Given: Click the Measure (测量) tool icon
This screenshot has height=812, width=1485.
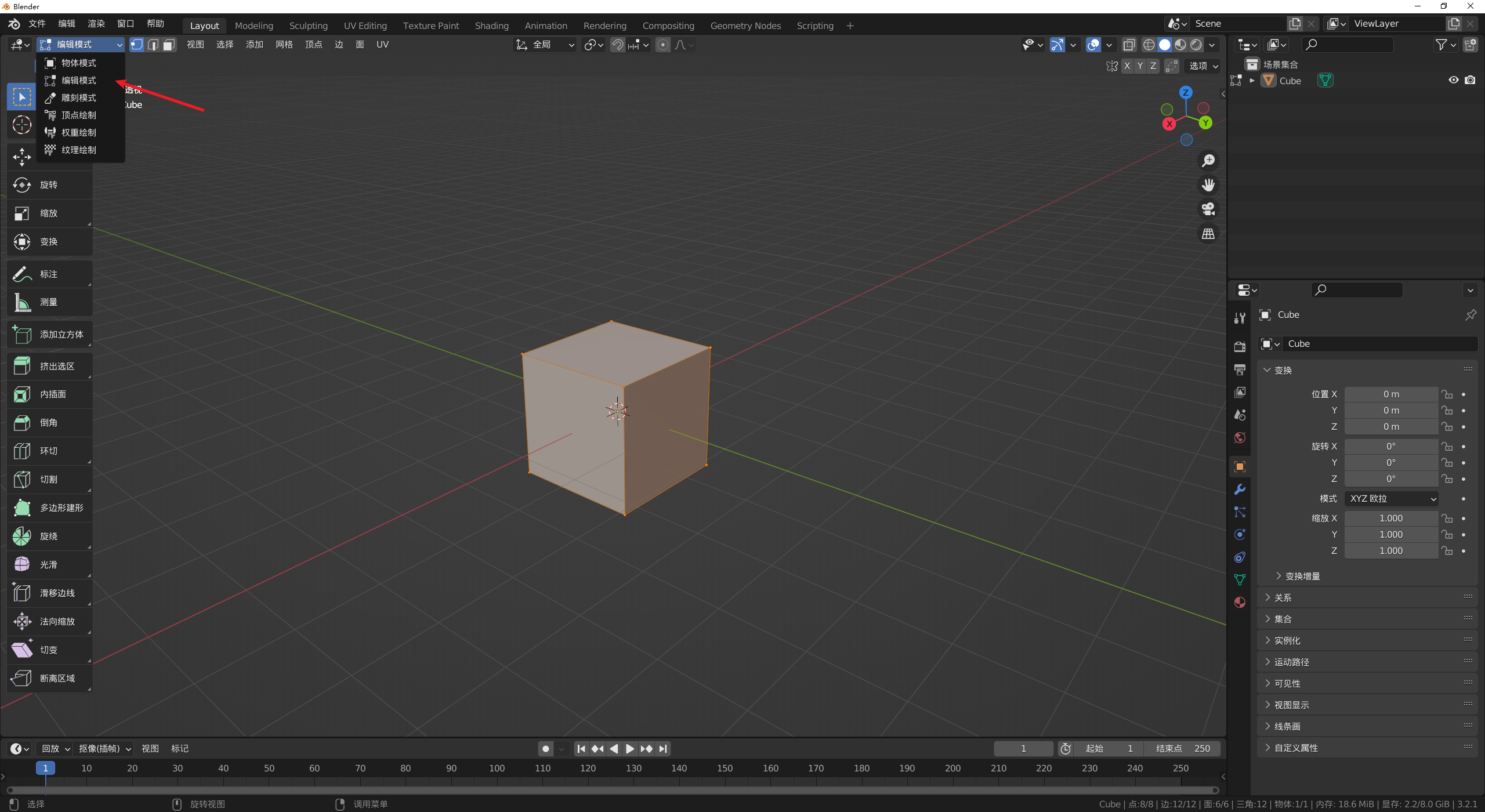Looking at the screenshot, I should [x=22, y=302].
